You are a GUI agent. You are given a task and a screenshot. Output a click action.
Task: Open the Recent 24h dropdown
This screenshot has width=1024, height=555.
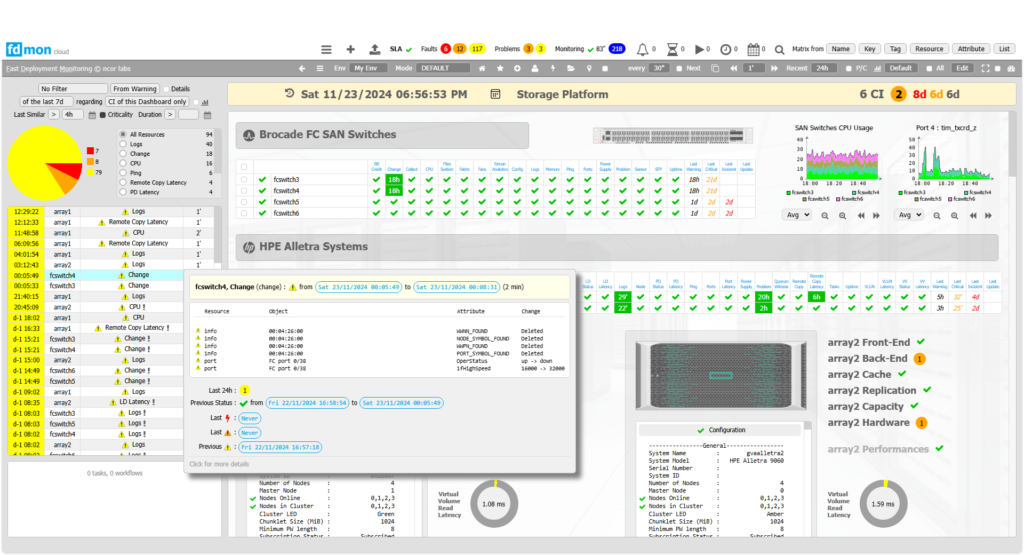(825, 68)
